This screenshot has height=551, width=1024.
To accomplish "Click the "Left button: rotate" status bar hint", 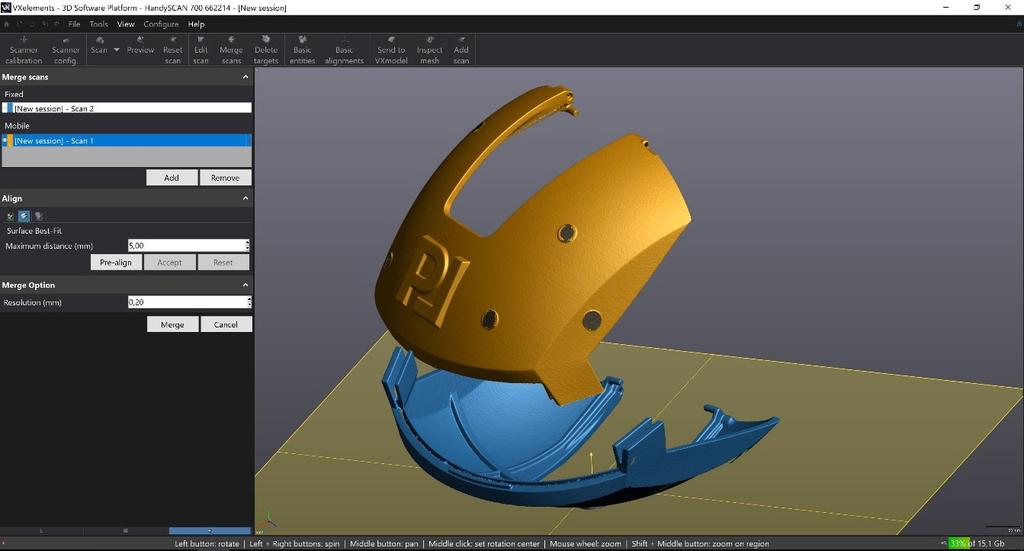I will [x=207, y=543].
